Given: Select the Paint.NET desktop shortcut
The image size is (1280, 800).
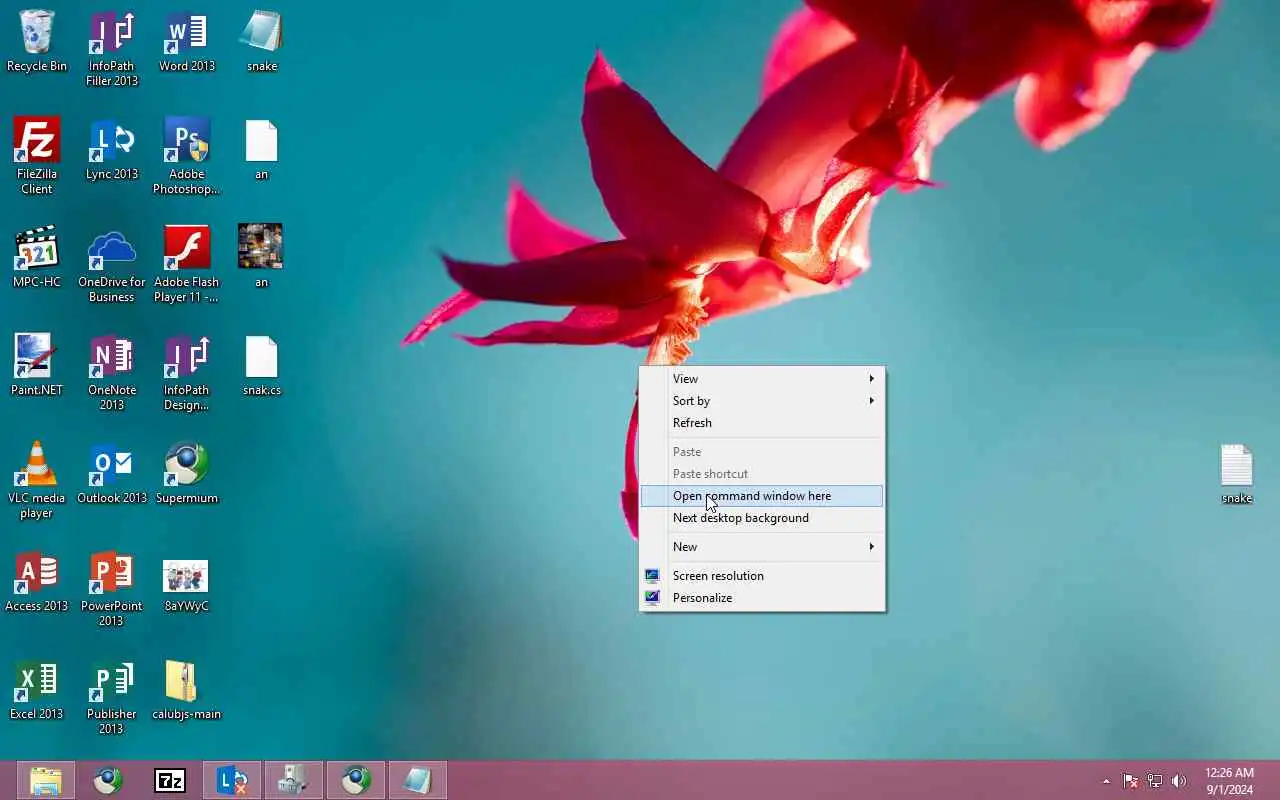Looking at the screenshot, I should [37, 365].
